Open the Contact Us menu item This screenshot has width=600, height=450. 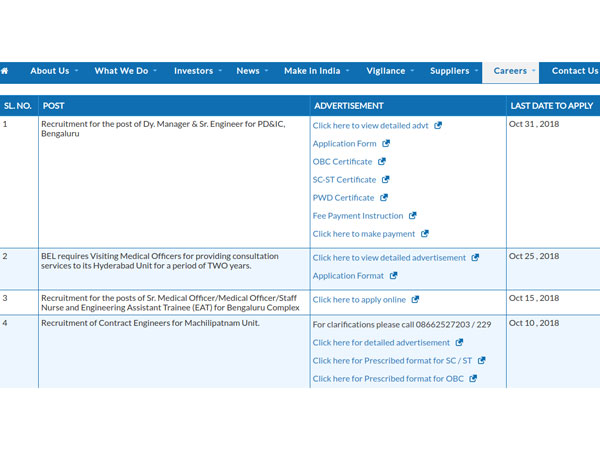pos(575,71)
